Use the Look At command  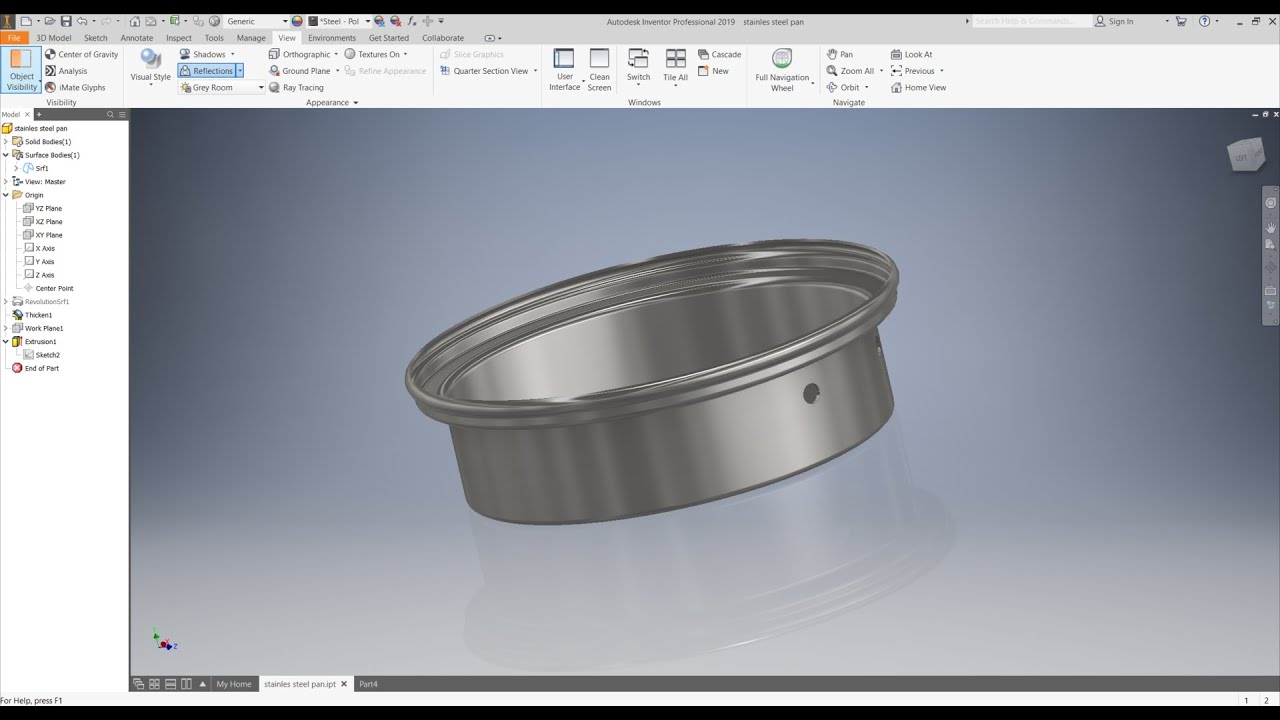[x=911, y=54]
